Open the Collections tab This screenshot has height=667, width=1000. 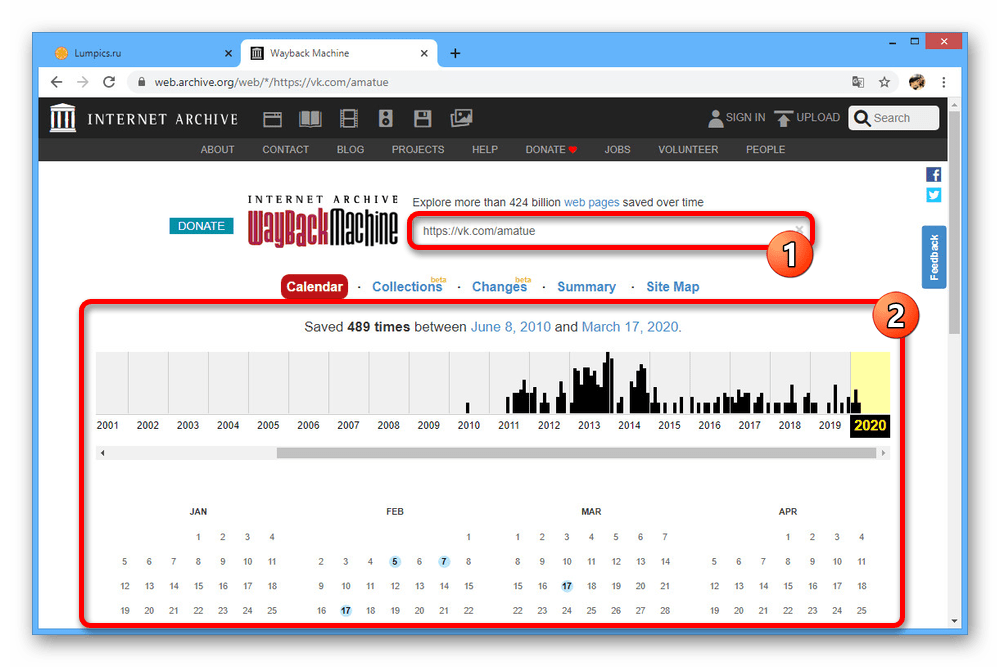coord(407,287)
